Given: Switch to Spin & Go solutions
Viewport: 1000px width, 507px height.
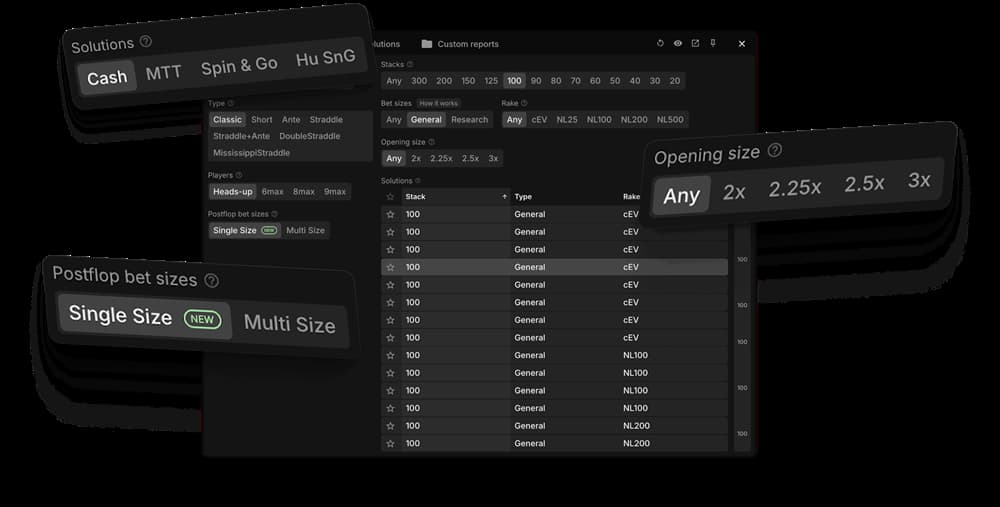Looking at the screenshot, I should point(239,66).
